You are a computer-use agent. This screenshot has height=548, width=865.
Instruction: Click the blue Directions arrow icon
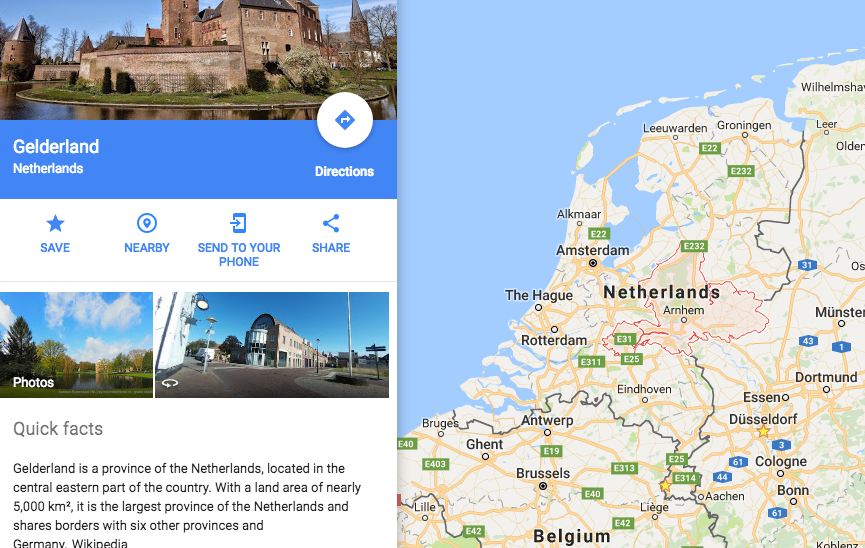tap(345, 120)
